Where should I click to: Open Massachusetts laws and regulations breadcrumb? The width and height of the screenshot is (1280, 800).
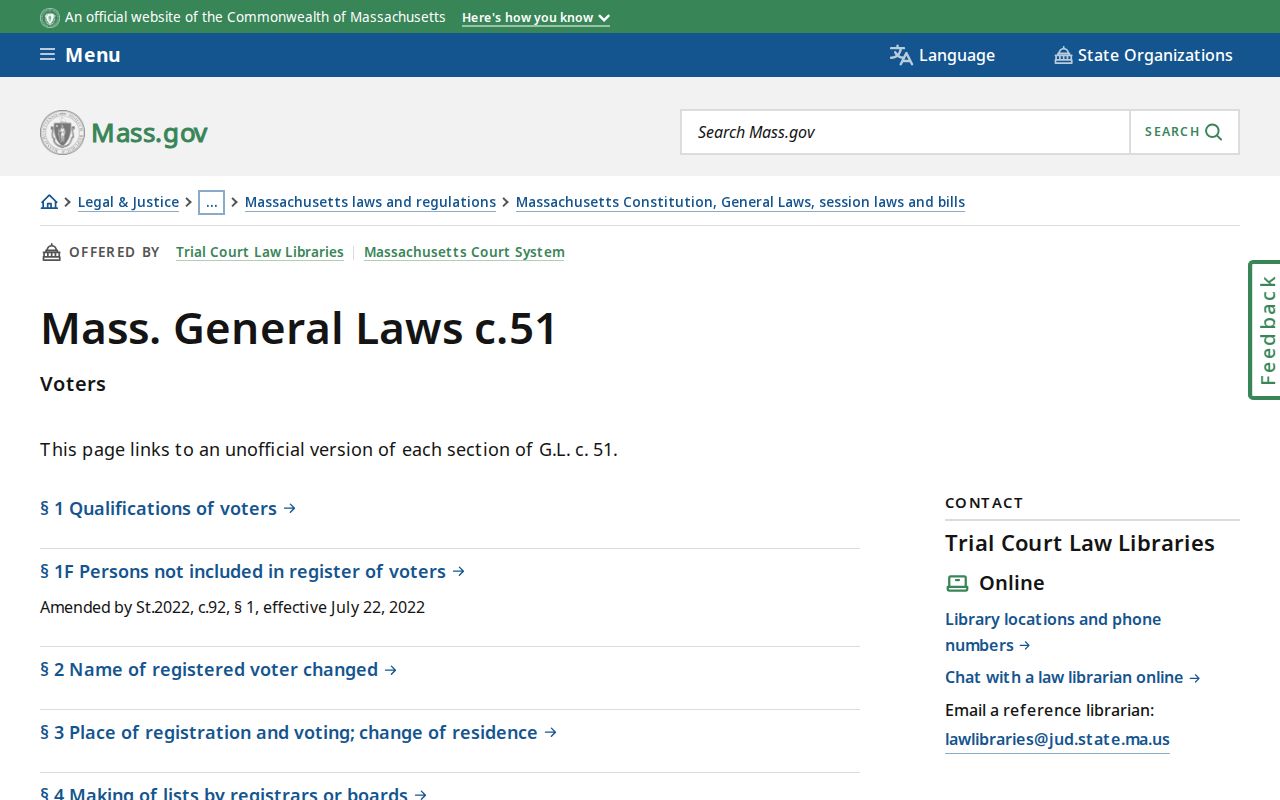tap(370, 202)
